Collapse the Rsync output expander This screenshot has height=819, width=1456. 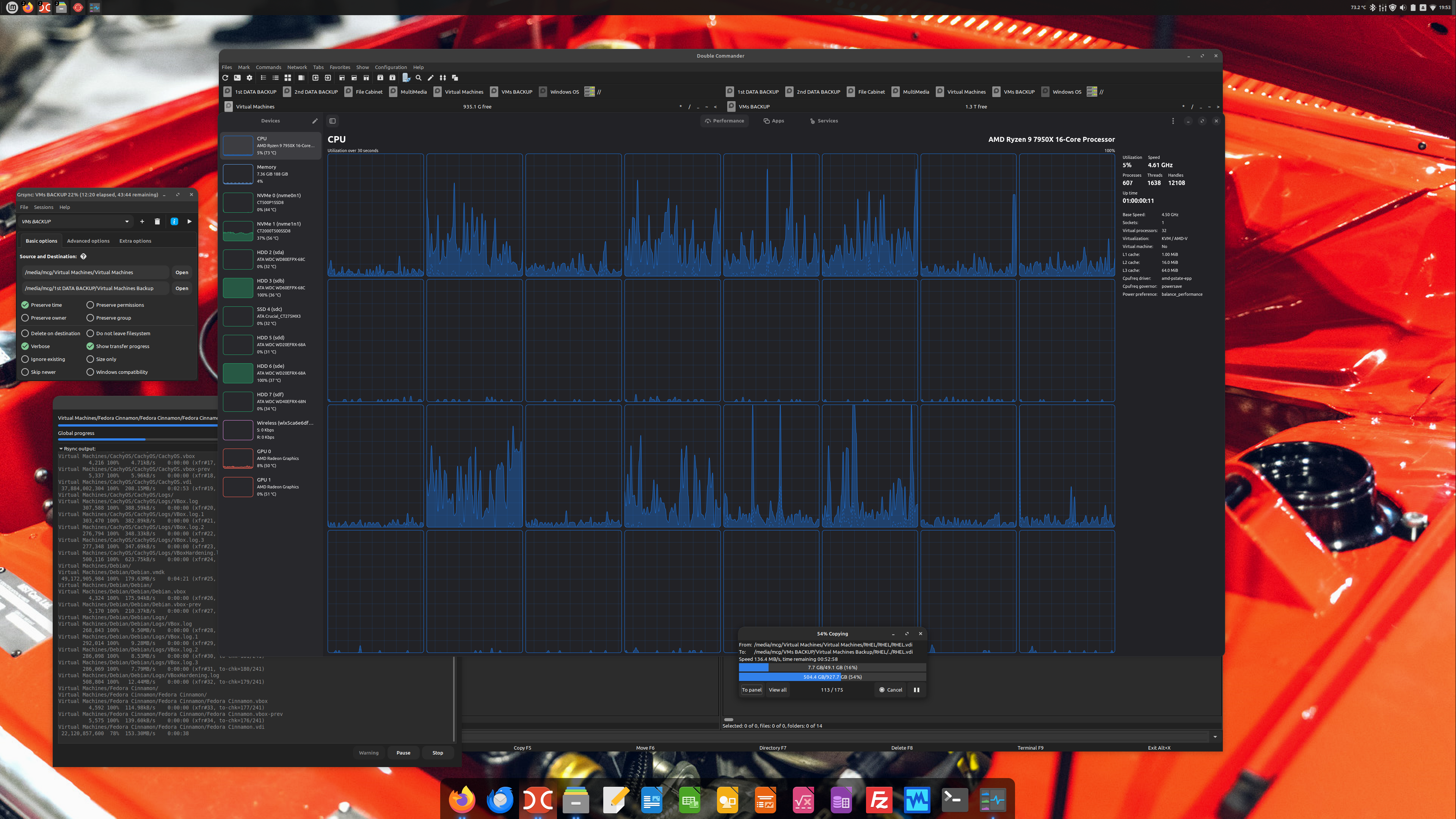pyautogui.click(x=61, y=449)
